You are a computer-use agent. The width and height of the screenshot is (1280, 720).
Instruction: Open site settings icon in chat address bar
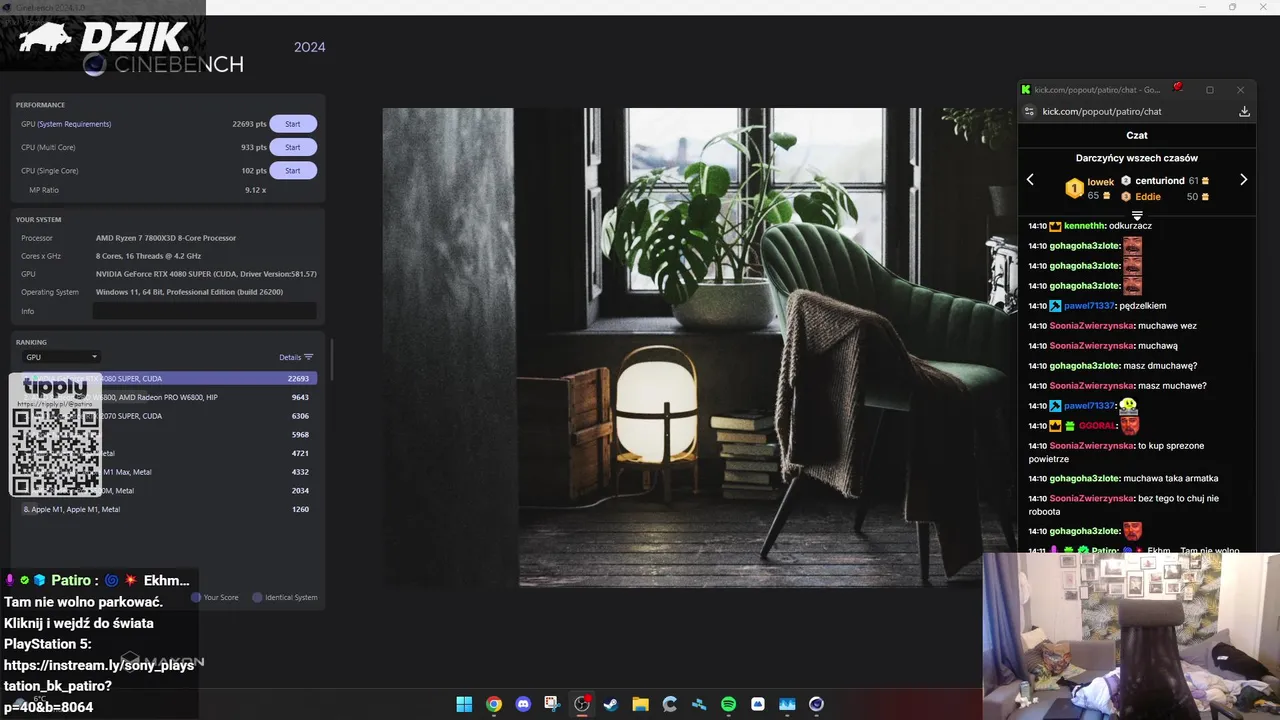(x=1028, y=111)
